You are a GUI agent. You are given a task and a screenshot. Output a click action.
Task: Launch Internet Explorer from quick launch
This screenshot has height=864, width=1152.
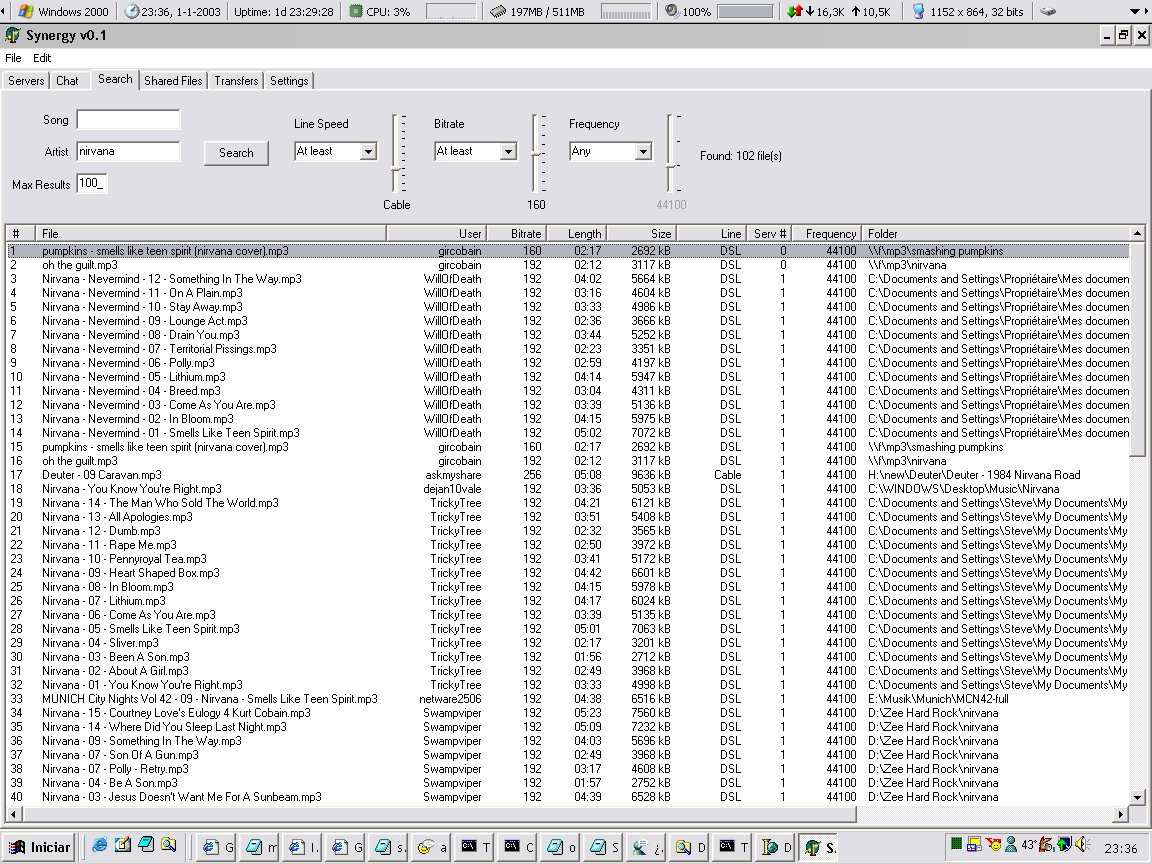[x=99, y=846]
